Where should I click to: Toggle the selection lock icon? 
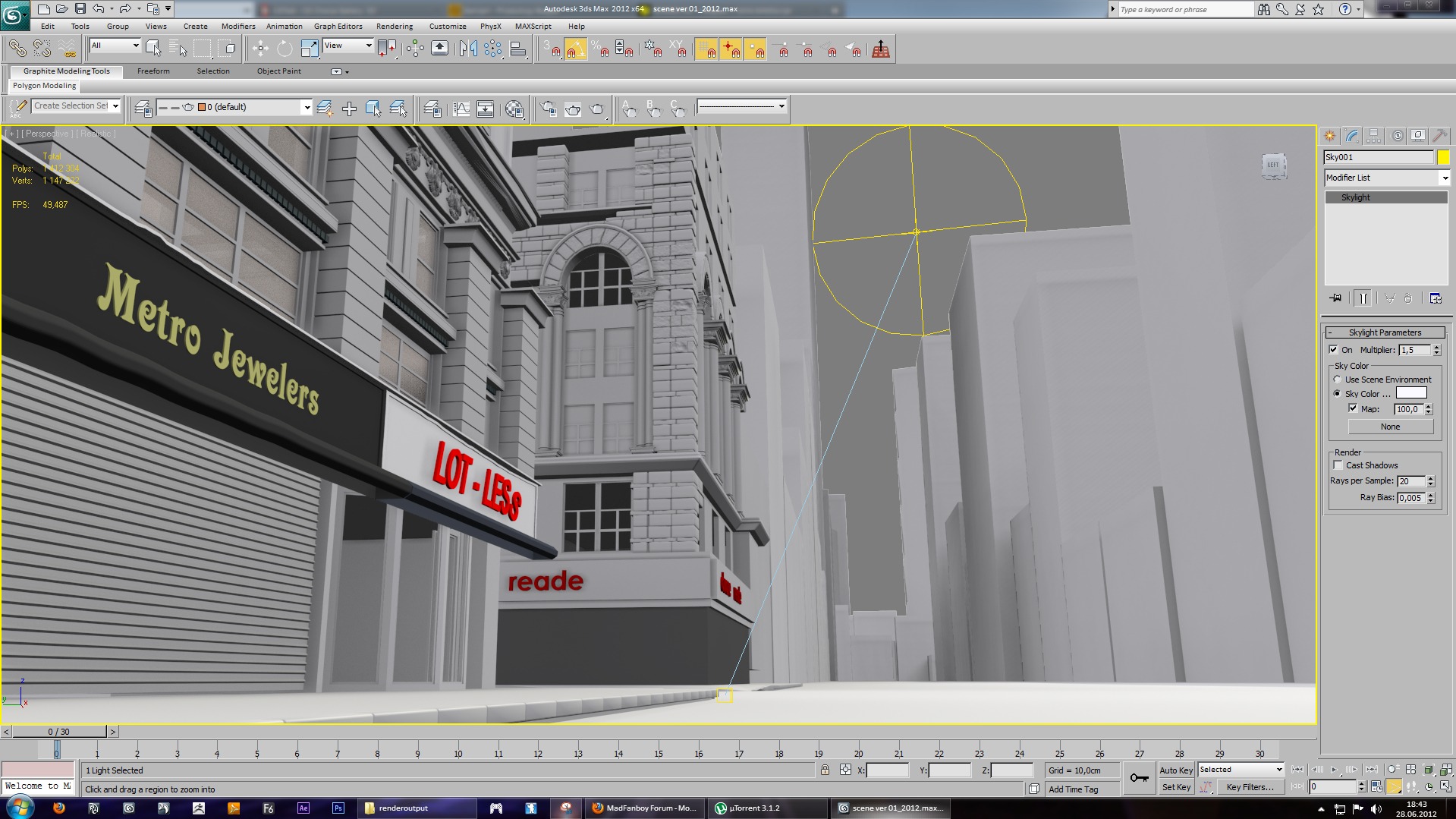[x=825, y=770]
